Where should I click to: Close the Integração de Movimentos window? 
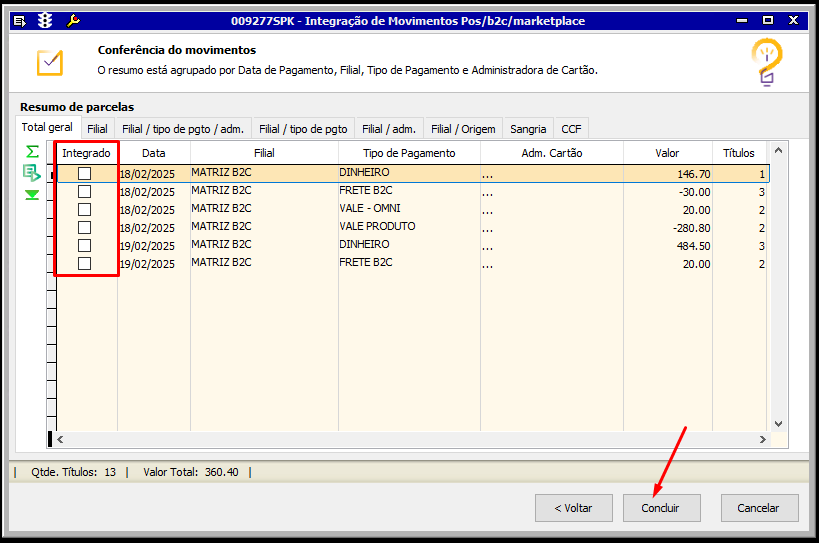793,20
